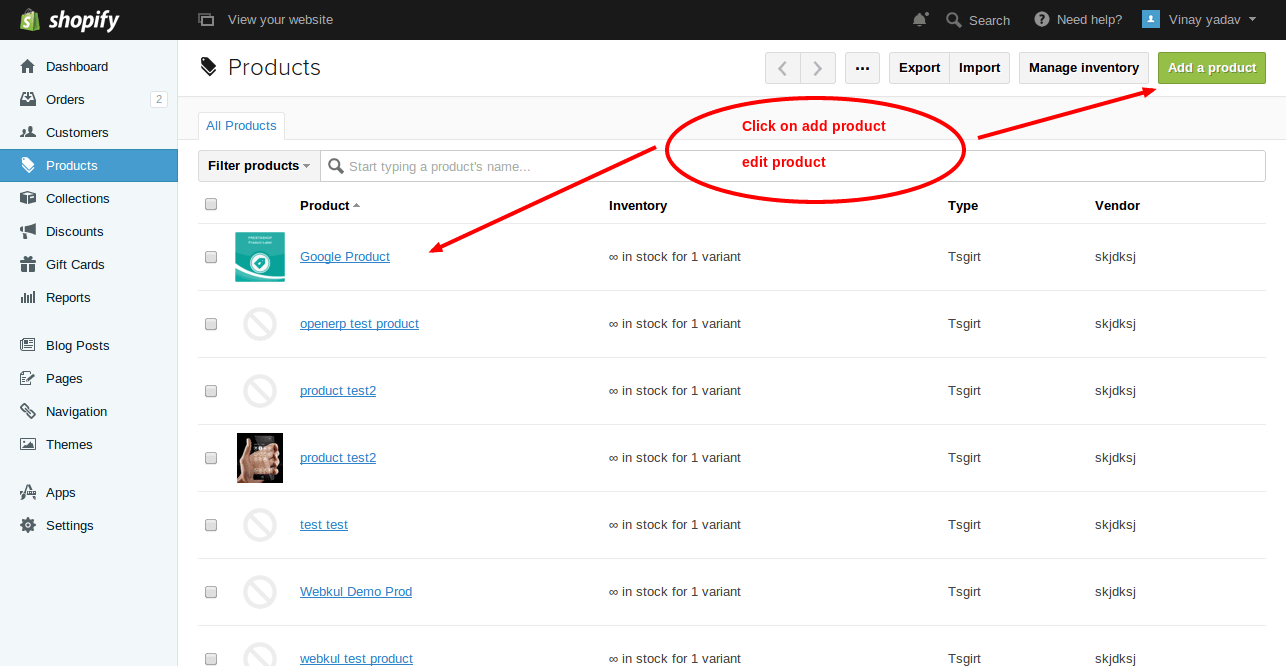Open the openerp test product link
This screenshot has width=1286, height=666.
coord(359,324)
